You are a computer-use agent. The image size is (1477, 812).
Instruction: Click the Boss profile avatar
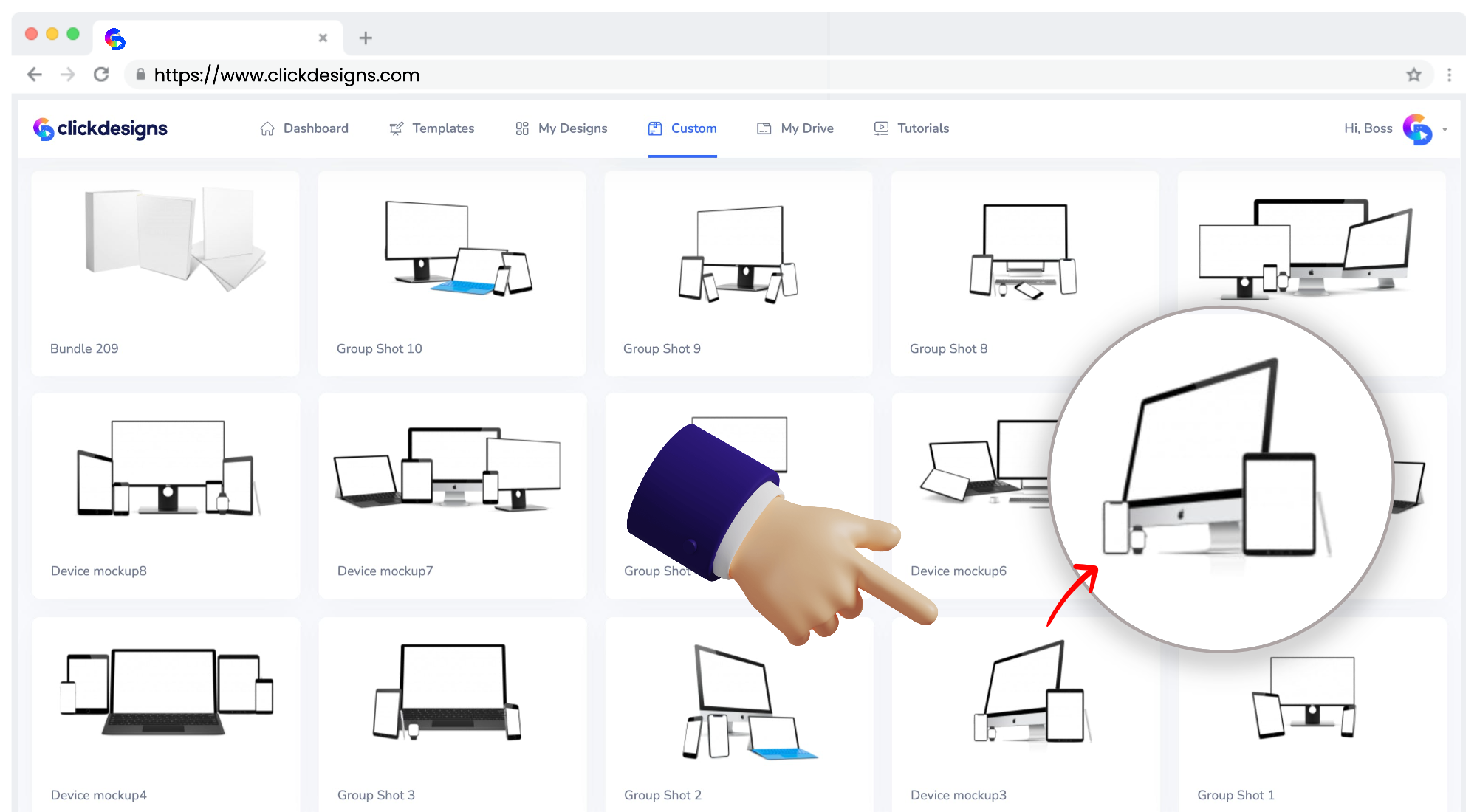click(1417, 129)
